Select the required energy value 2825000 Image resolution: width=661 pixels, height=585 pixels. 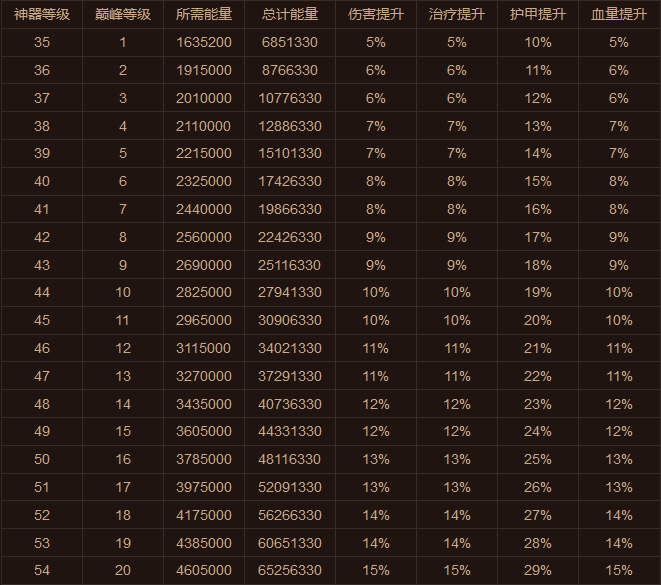point(203,293)
